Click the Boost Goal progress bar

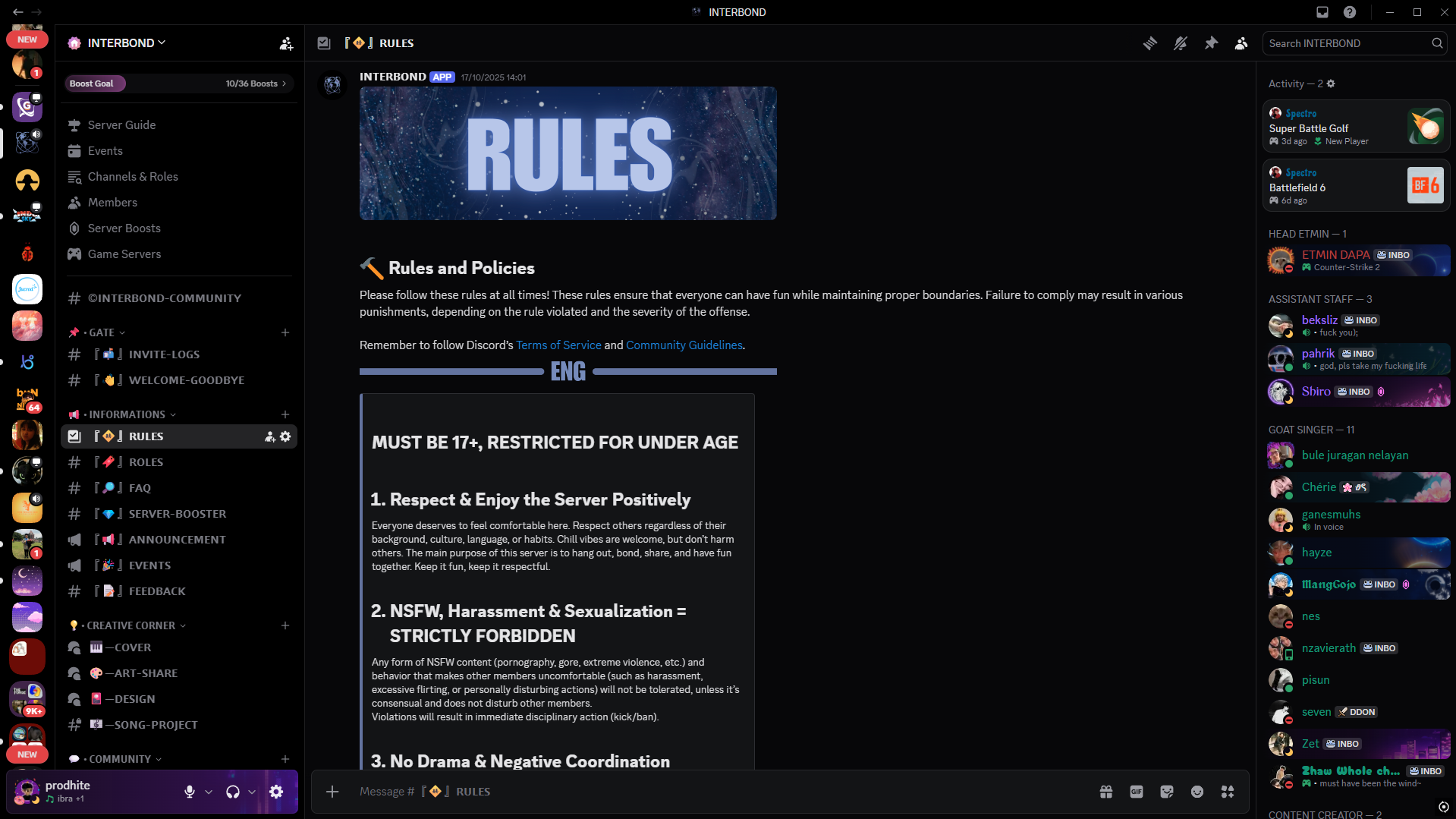(x=179, y=83)
